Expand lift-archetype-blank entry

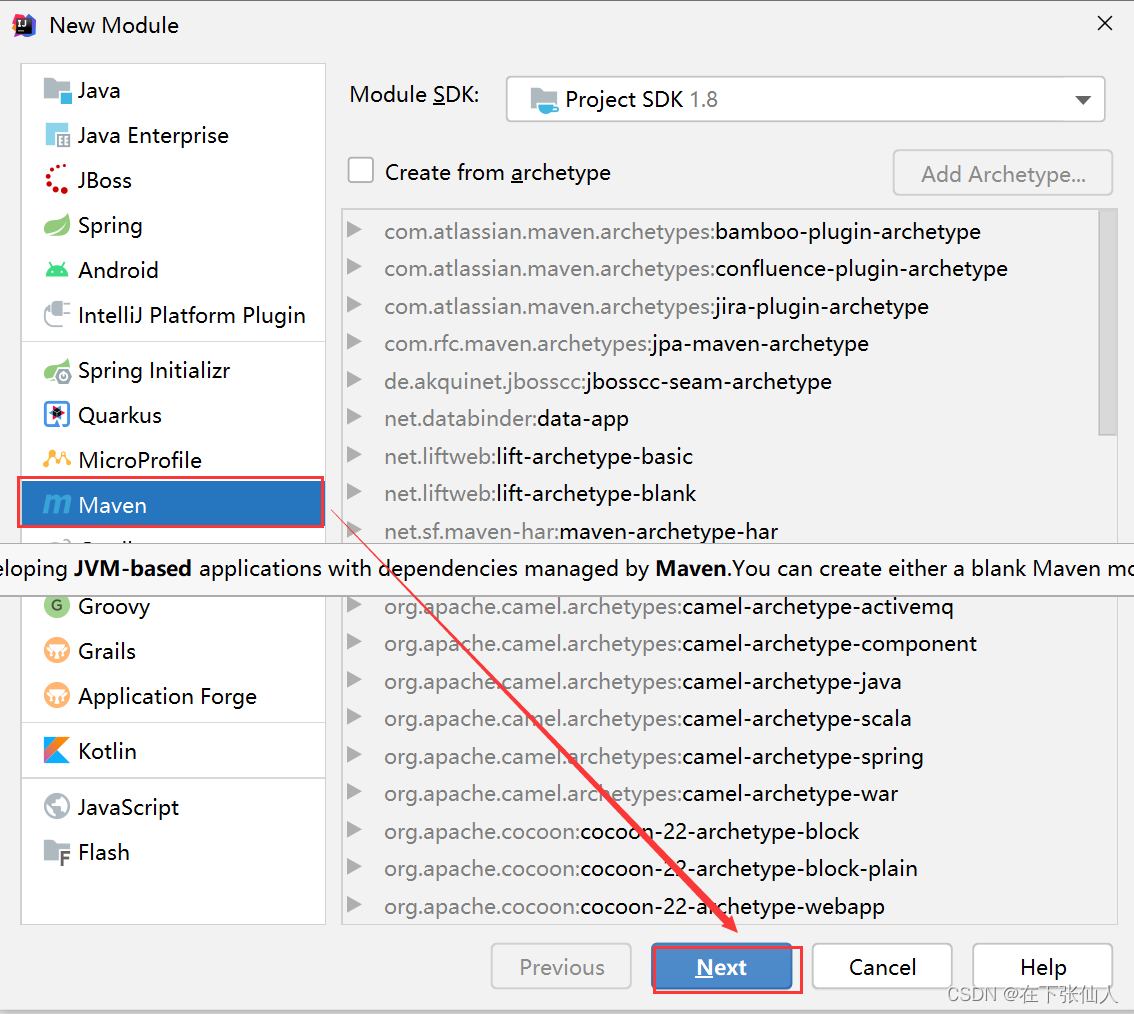[x=354, y=492]
